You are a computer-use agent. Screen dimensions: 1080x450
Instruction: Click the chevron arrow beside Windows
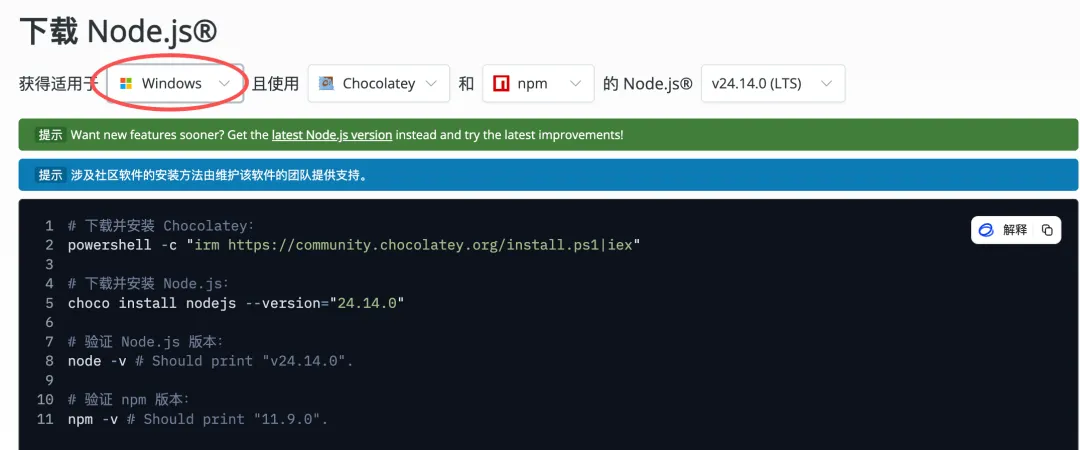[224, 83]
